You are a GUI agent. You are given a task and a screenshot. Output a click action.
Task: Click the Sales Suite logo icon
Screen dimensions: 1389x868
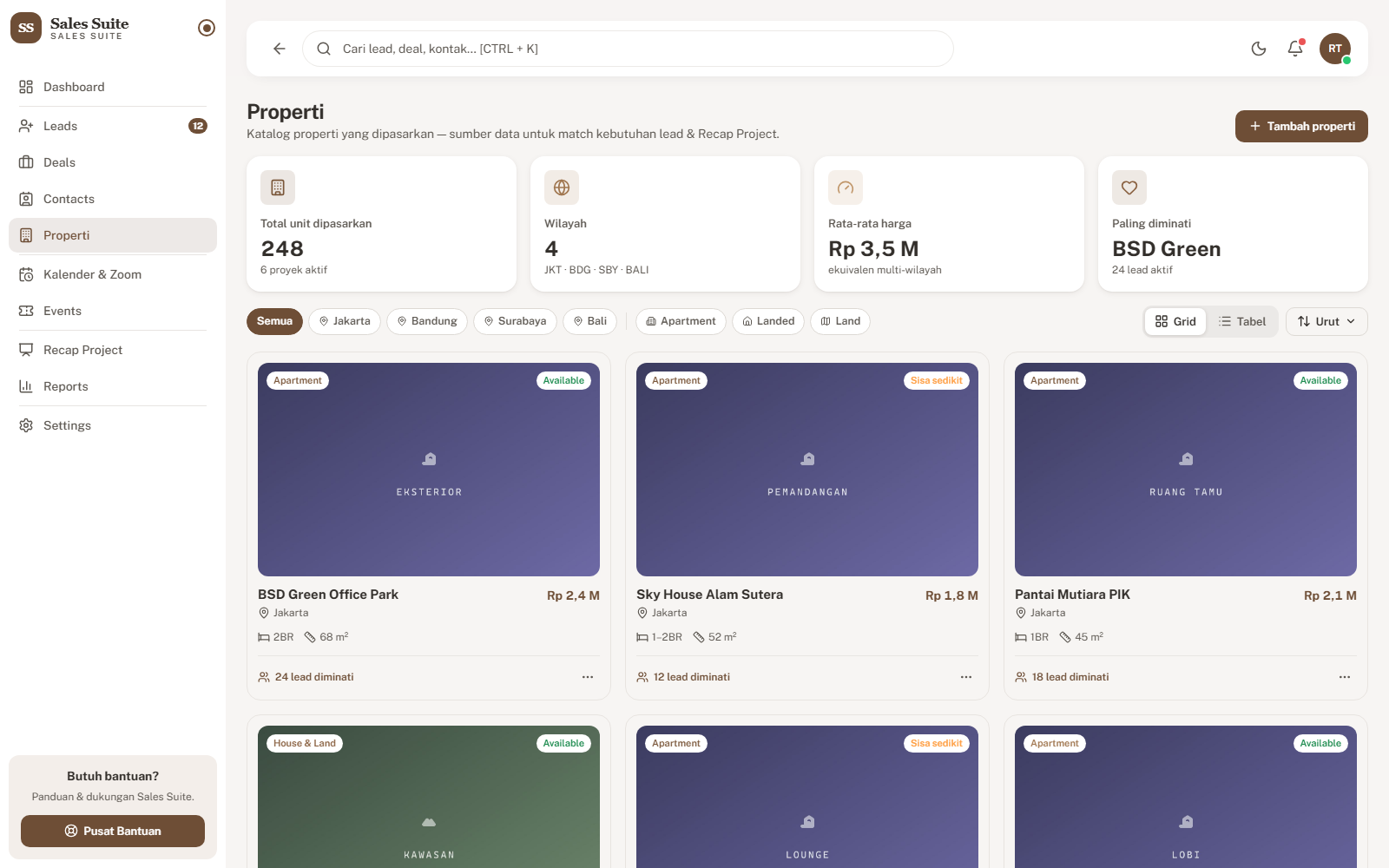[26, 28]
